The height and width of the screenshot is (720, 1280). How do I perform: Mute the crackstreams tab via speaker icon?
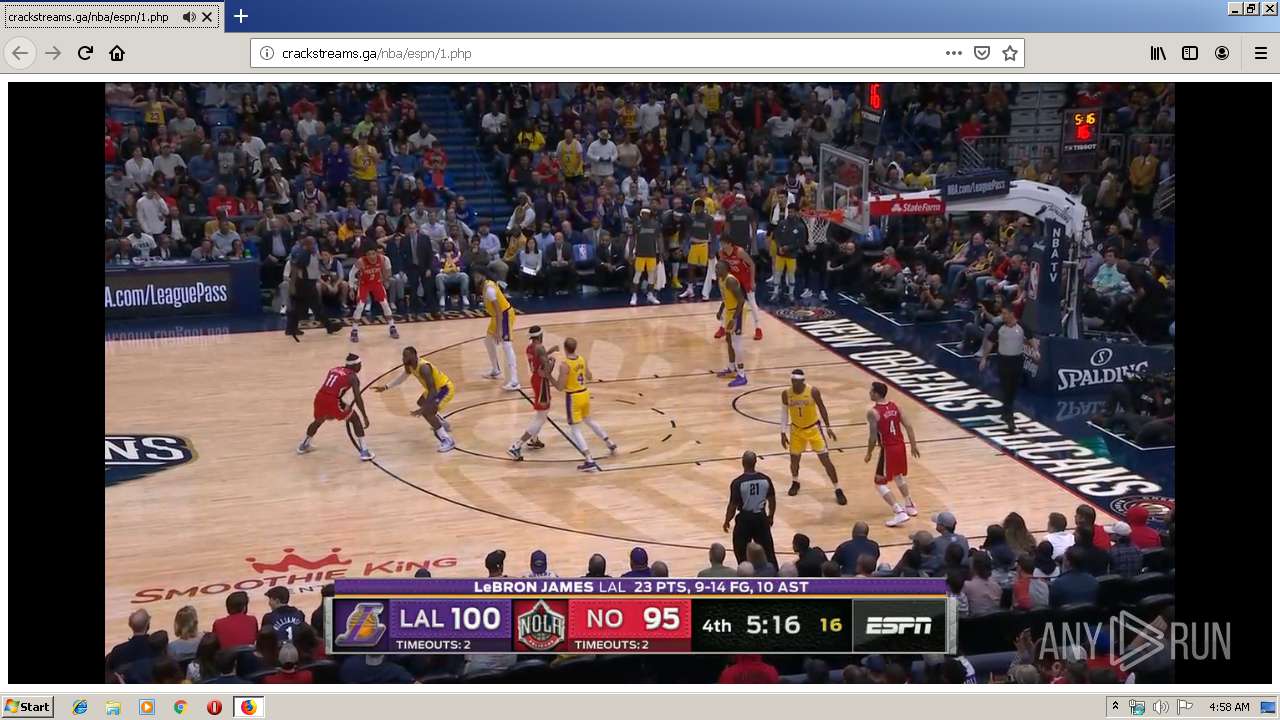189,17
